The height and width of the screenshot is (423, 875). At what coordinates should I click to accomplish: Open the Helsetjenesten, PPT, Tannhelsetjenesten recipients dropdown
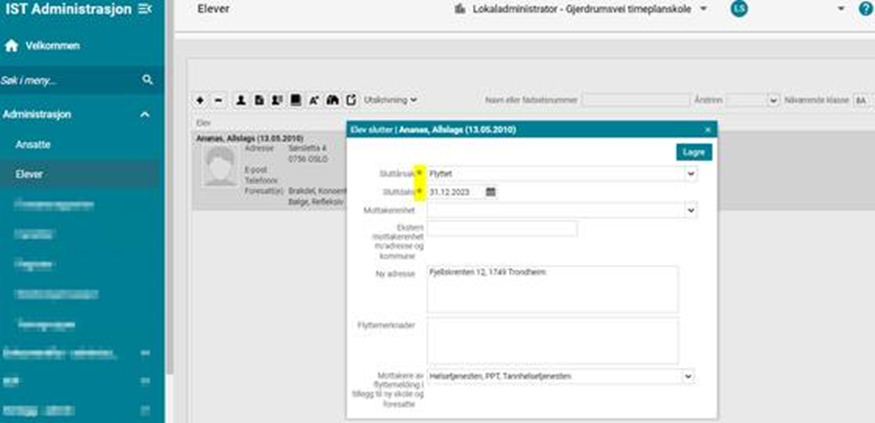pos(562,377)
